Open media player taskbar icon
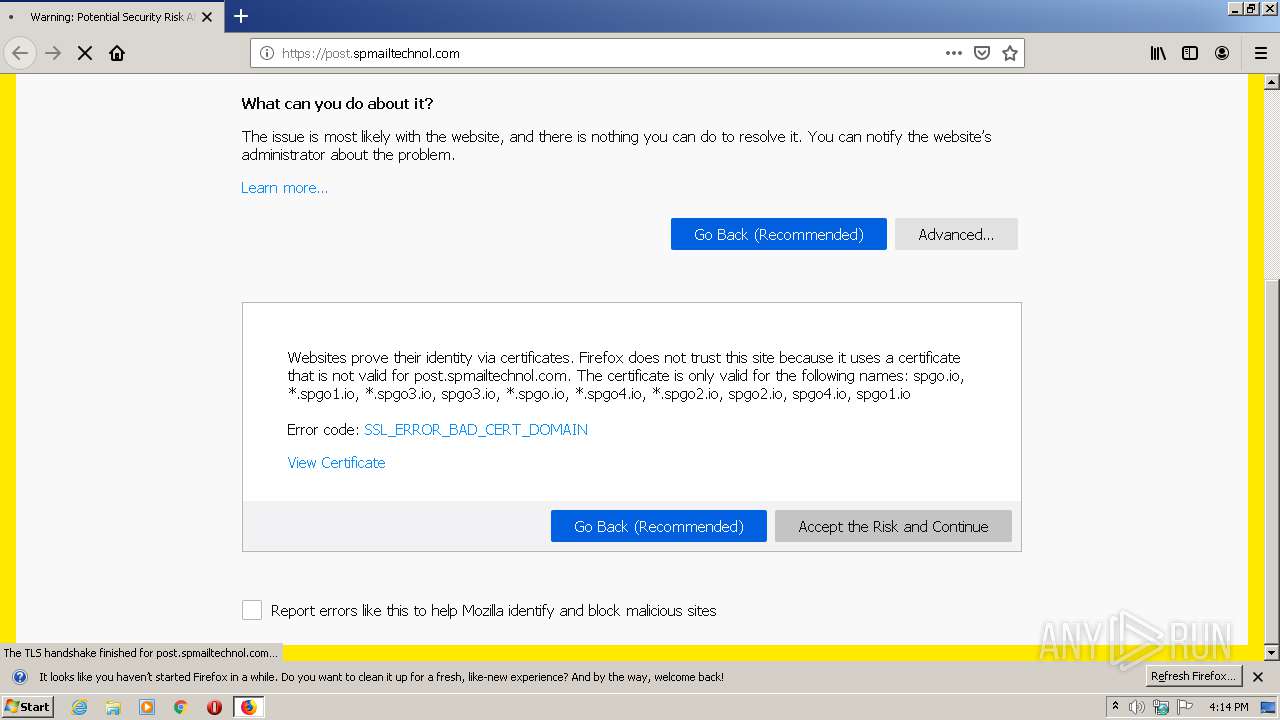Screen dimensions: 1280x720 tap(147, 707)
